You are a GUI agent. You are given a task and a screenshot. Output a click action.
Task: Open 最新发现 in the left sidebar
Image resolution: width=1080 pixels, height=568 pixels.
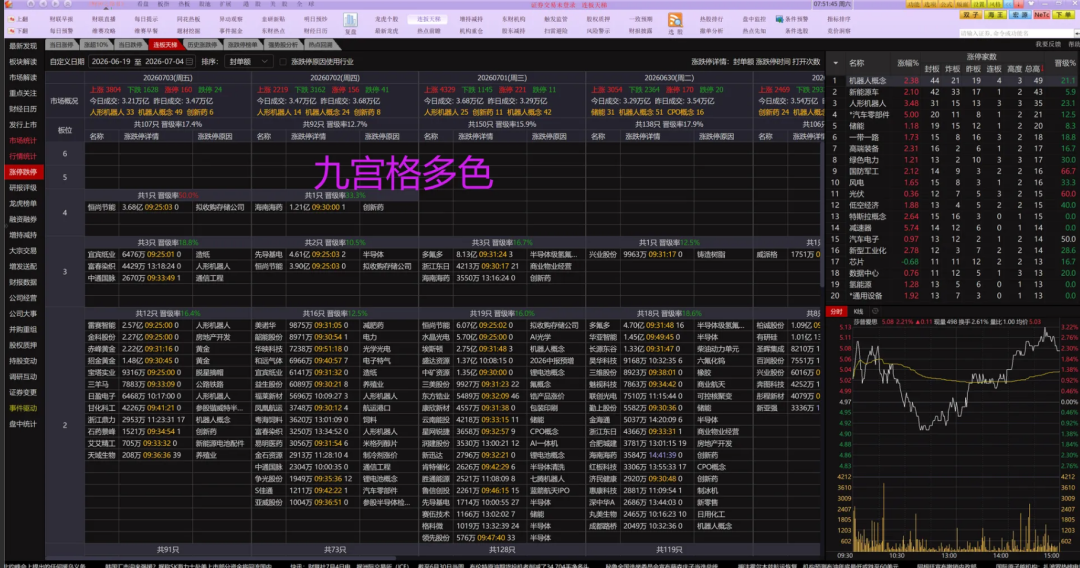click(23, 46)
